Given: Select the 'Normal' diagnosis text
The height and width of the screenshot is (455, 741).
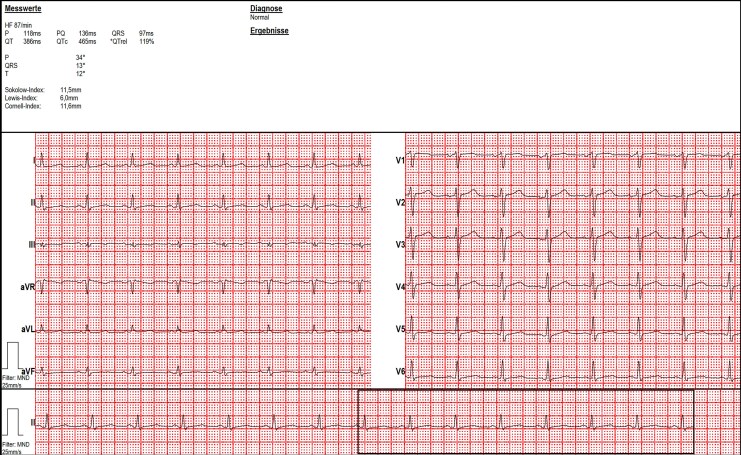Looking at the screenshot, I should pyautogui.click(x=259, y=17).
